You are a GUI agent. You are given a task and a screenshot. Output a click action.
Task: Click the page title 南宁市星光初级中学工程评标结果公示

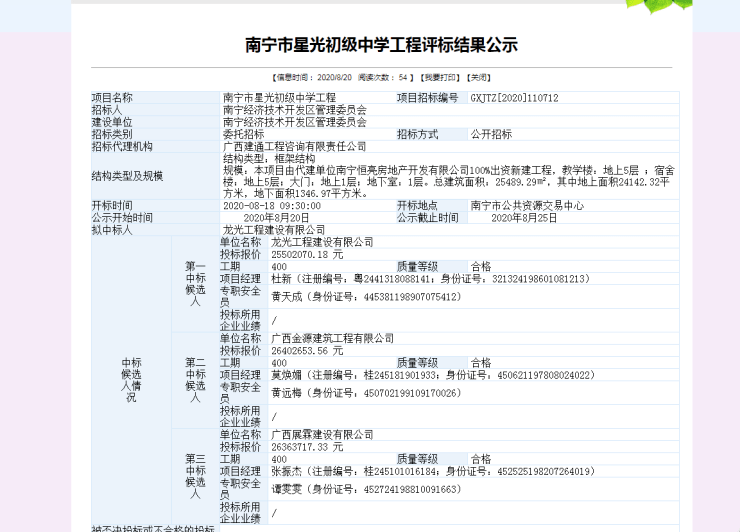pyautogui.click(x=381, y=45)
